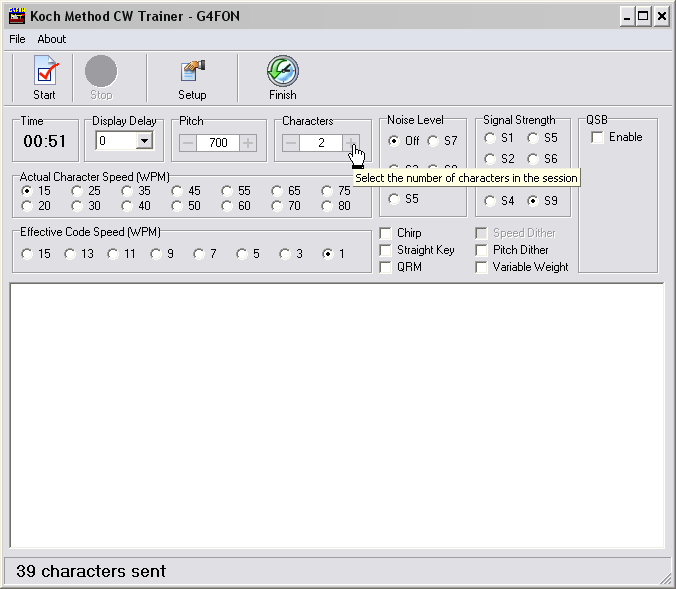Toggle the Straight Key checkbox
This screenshot has height=589, width=676.
(x=385, y=250)
